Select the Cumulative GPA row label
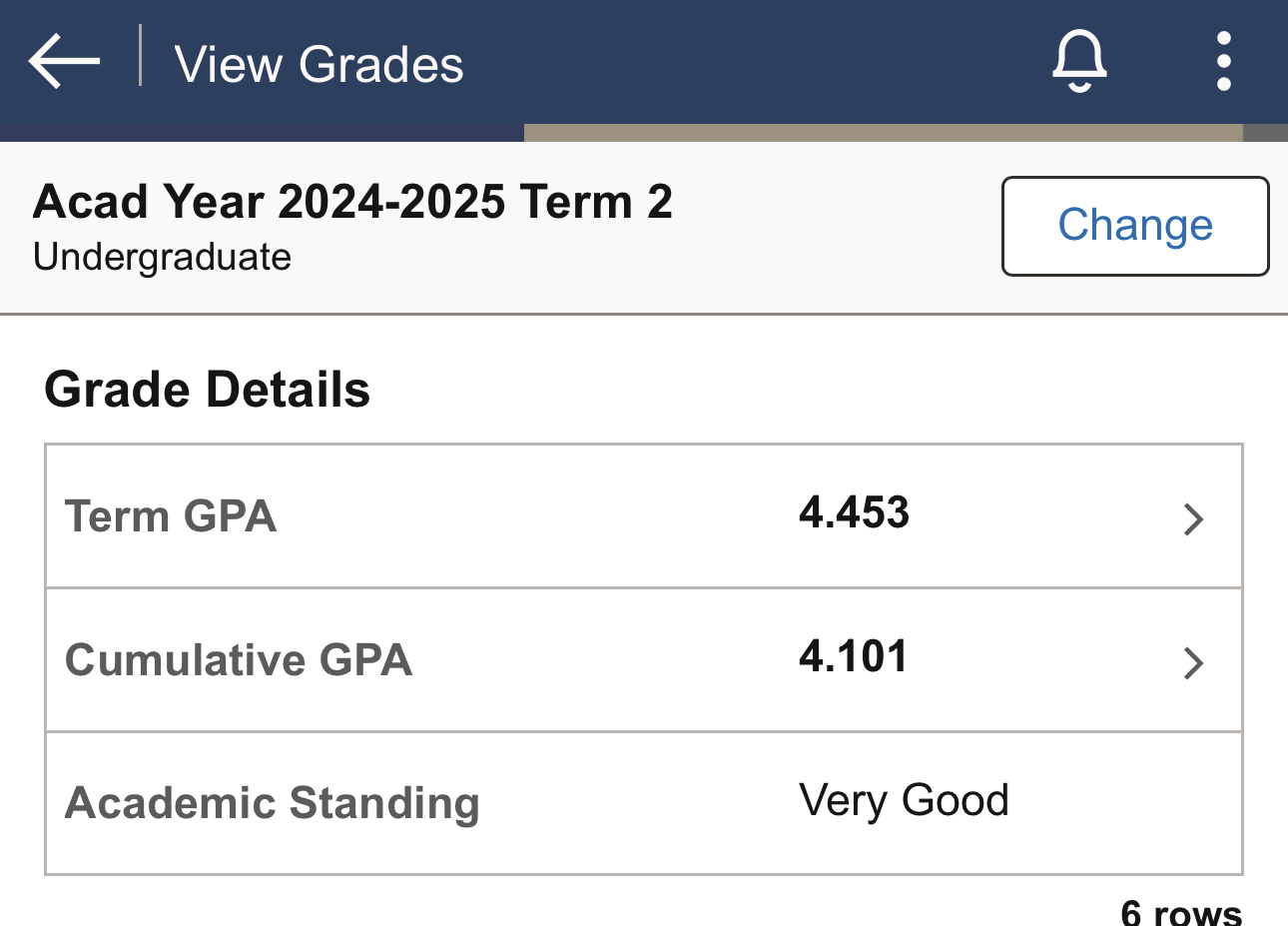This screenshot has height=926, width=1288. 239,660
